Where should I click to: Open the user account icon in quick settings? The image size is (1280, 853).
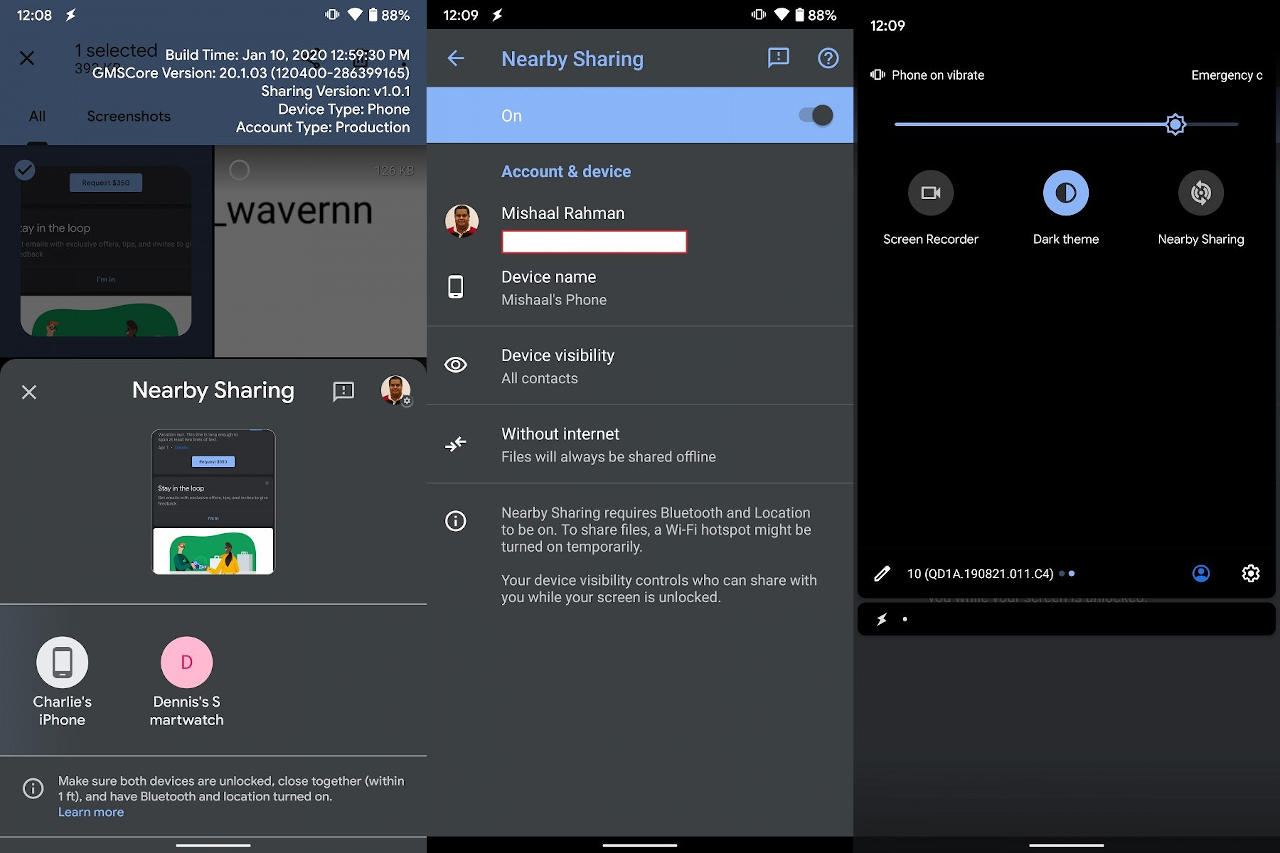(x=1201, y=573)
